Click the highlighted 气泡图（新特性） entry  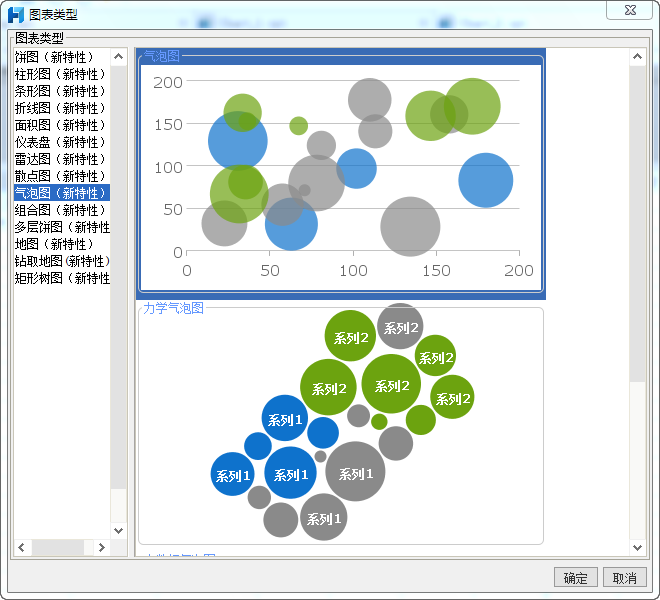[x=62, y=193]
